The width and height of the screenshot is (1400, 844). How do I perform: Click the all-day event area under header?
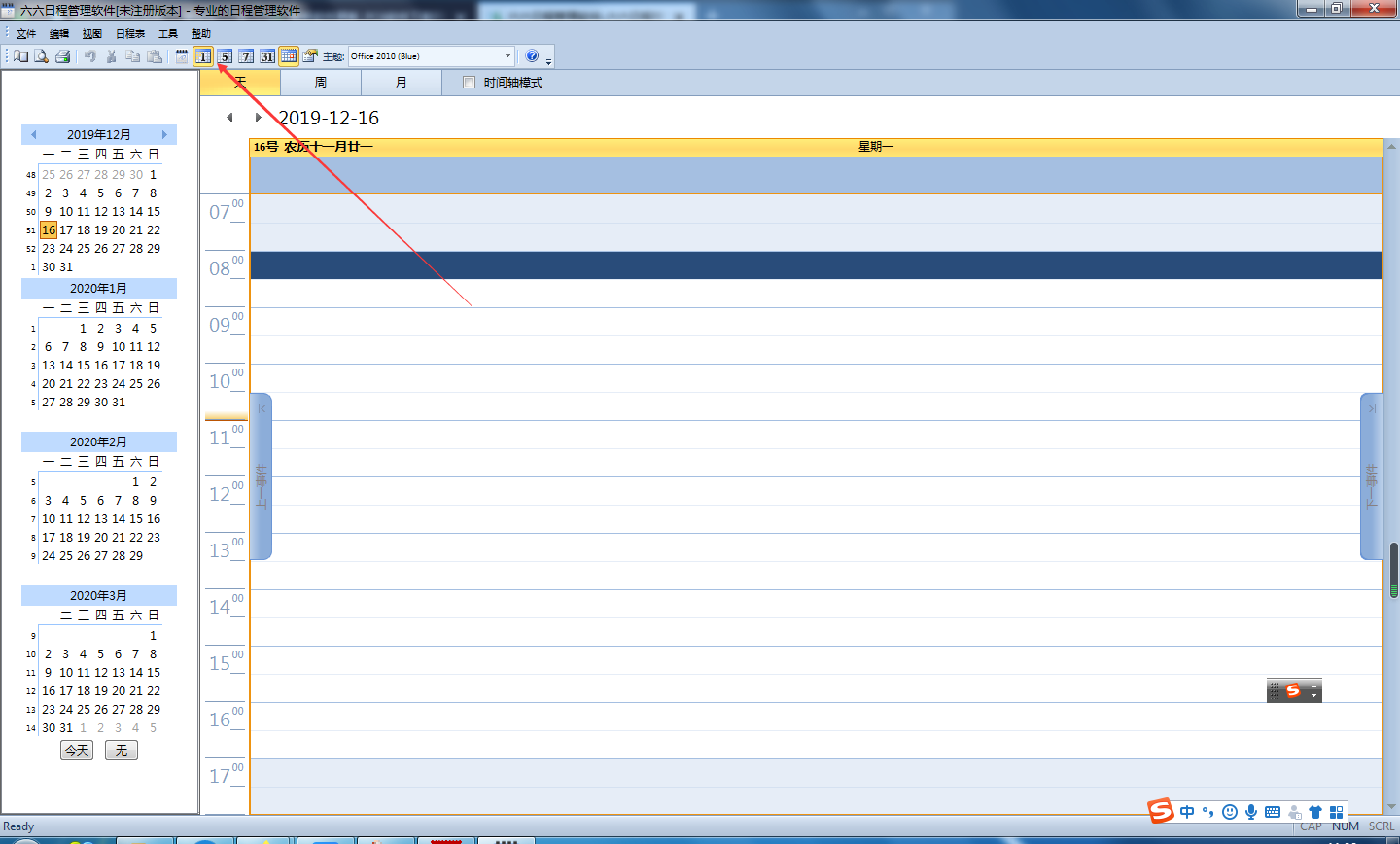tap(816, 175)
